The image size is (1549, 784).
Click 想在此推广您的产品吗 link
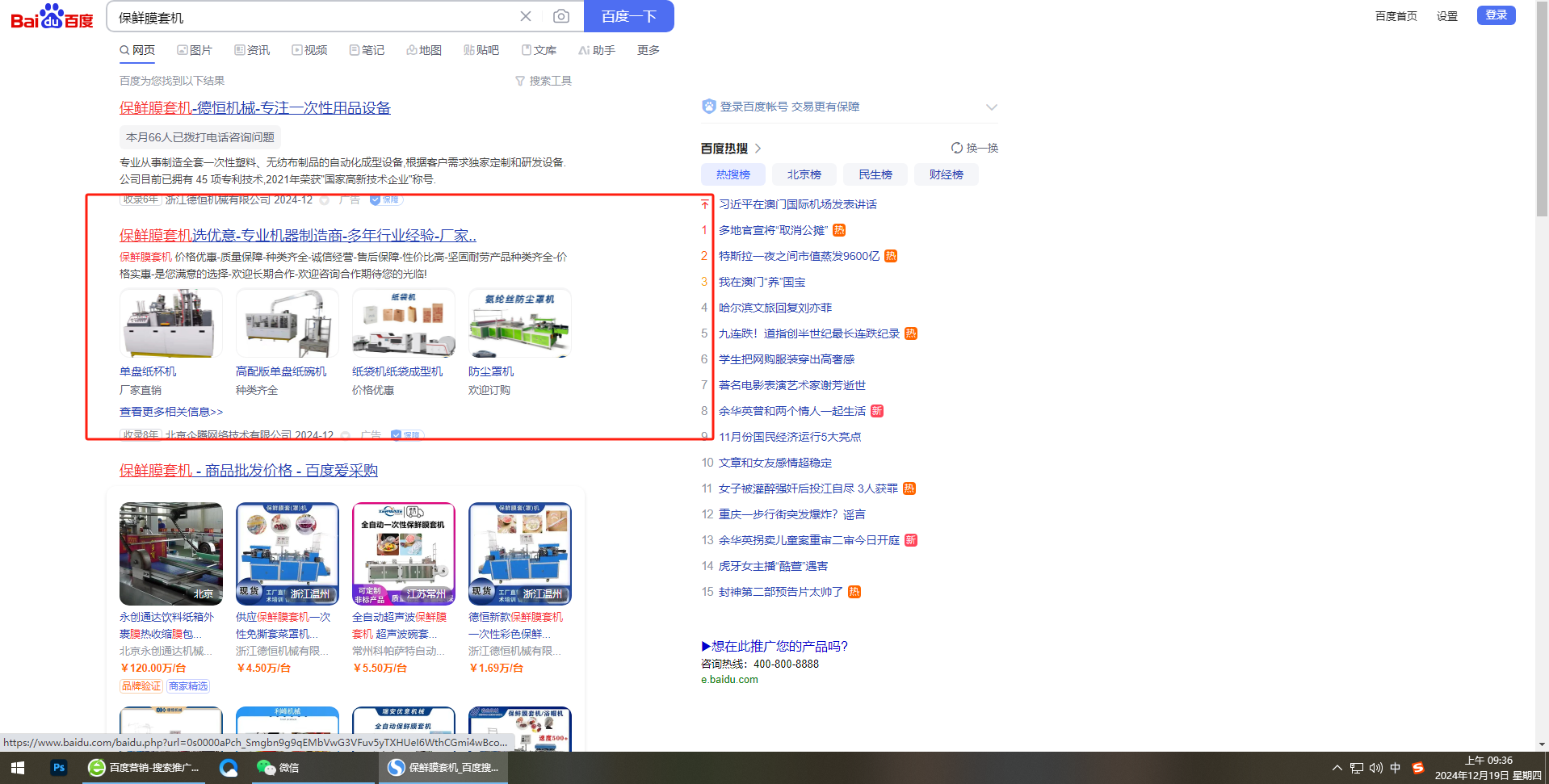point(774,646)
